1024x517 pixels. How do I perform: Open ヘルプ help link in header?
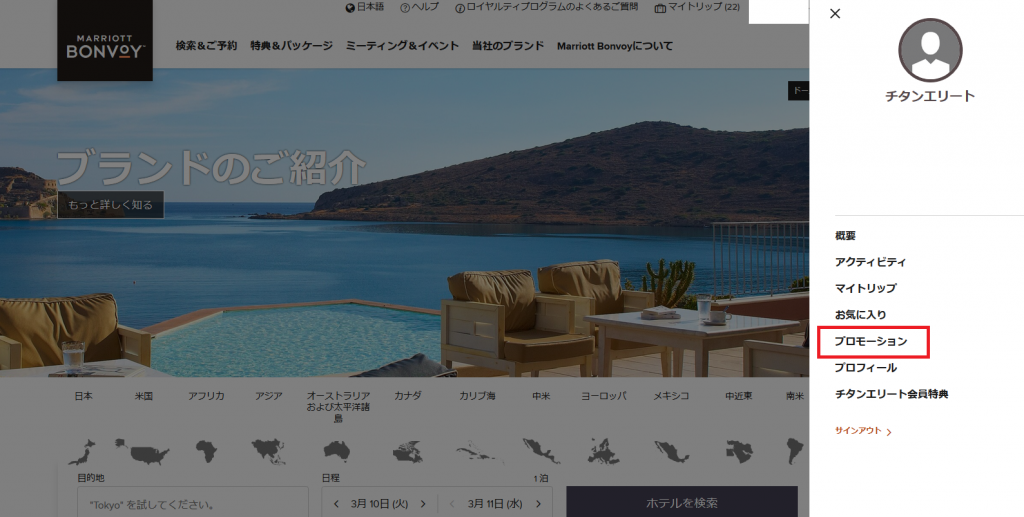coord(419,8)
